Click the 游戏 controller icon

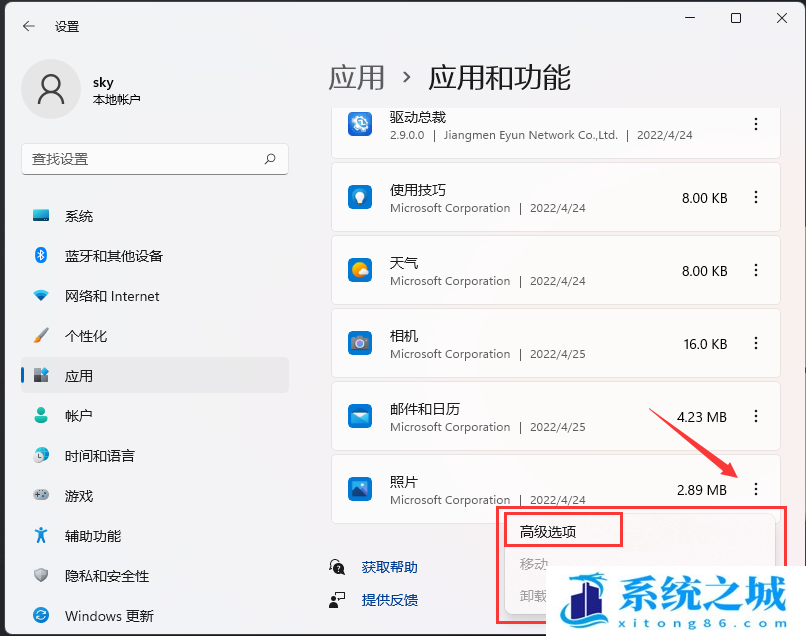point(41,495)
